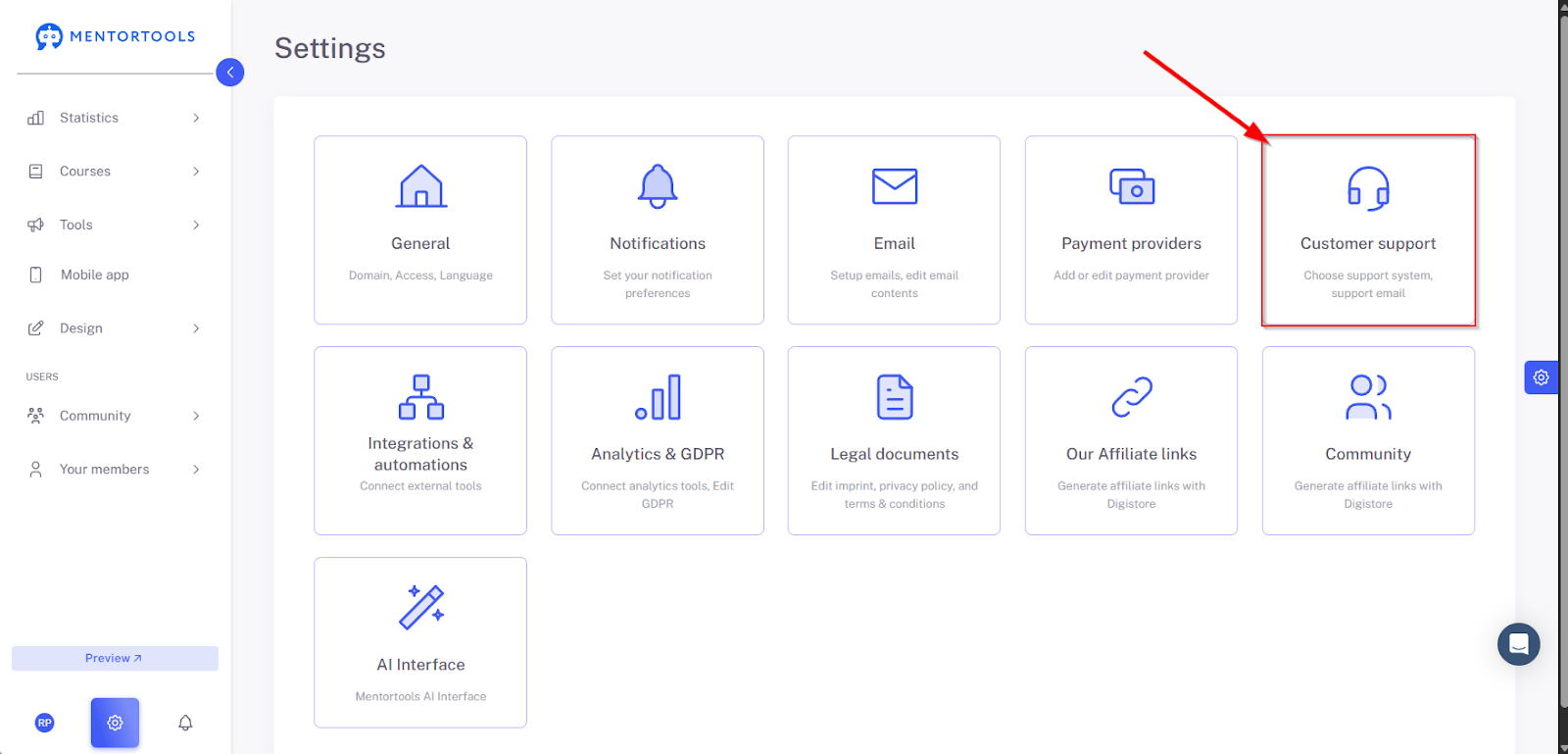The height and width of the screenshot is (754, 1568).
Task: Click the Integrations network diagram icon
Action: (421, 397)
